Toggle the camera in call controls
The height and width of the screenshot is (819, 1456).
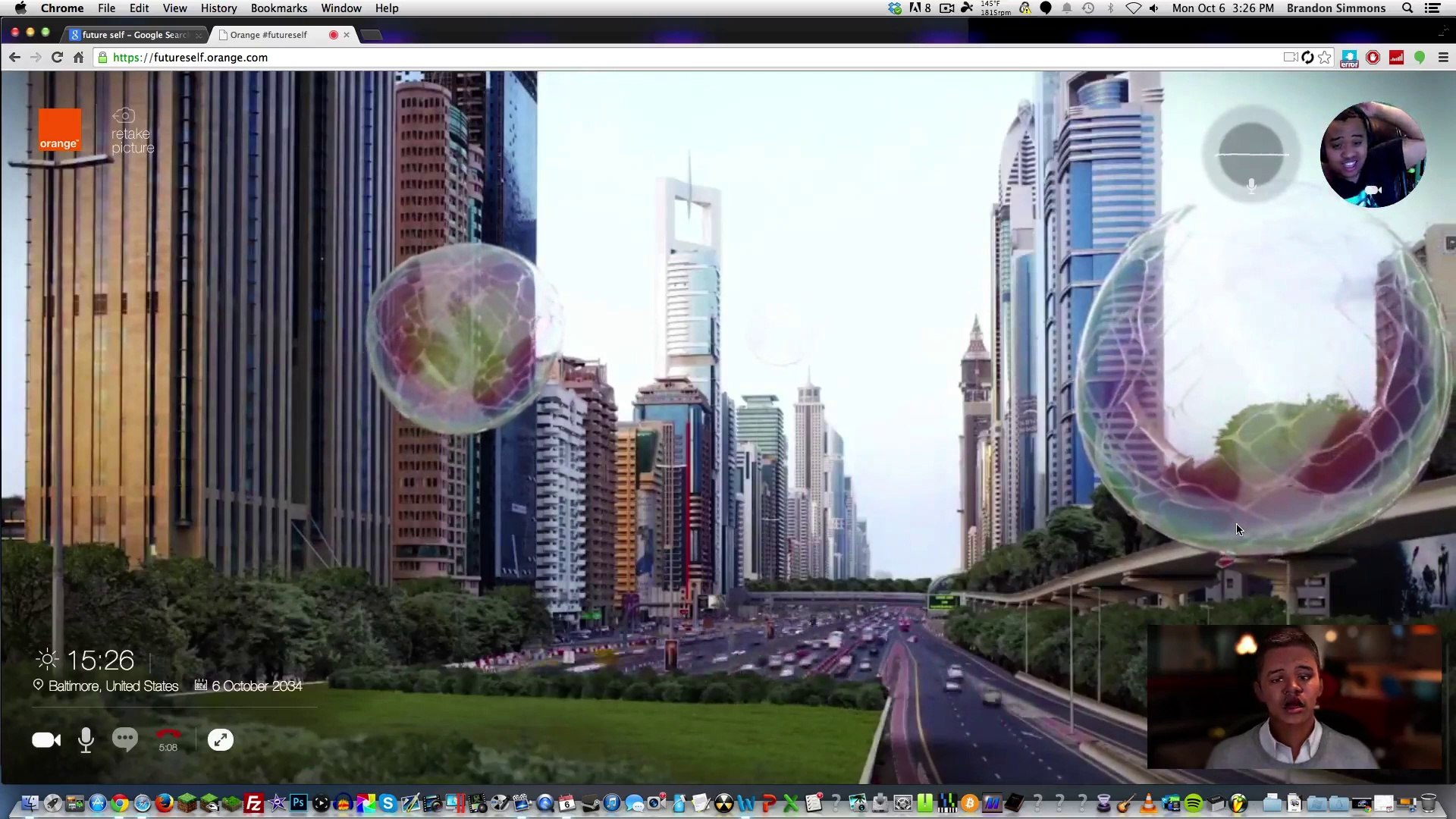(45, 740)
